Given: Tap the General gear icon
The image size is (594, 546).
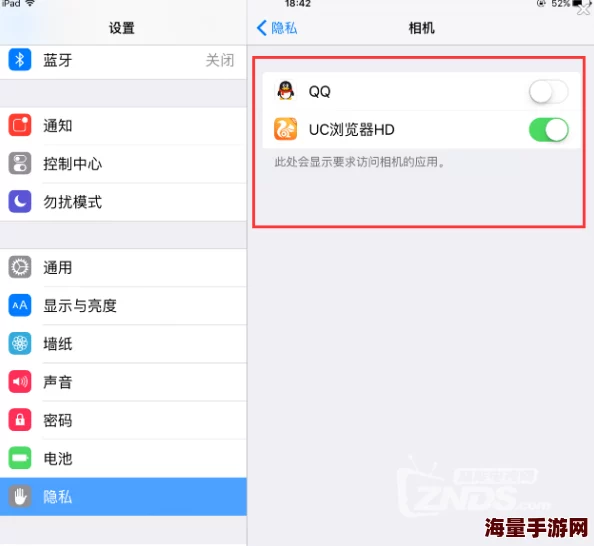Looking at the screenshot, I should point(20,267).
